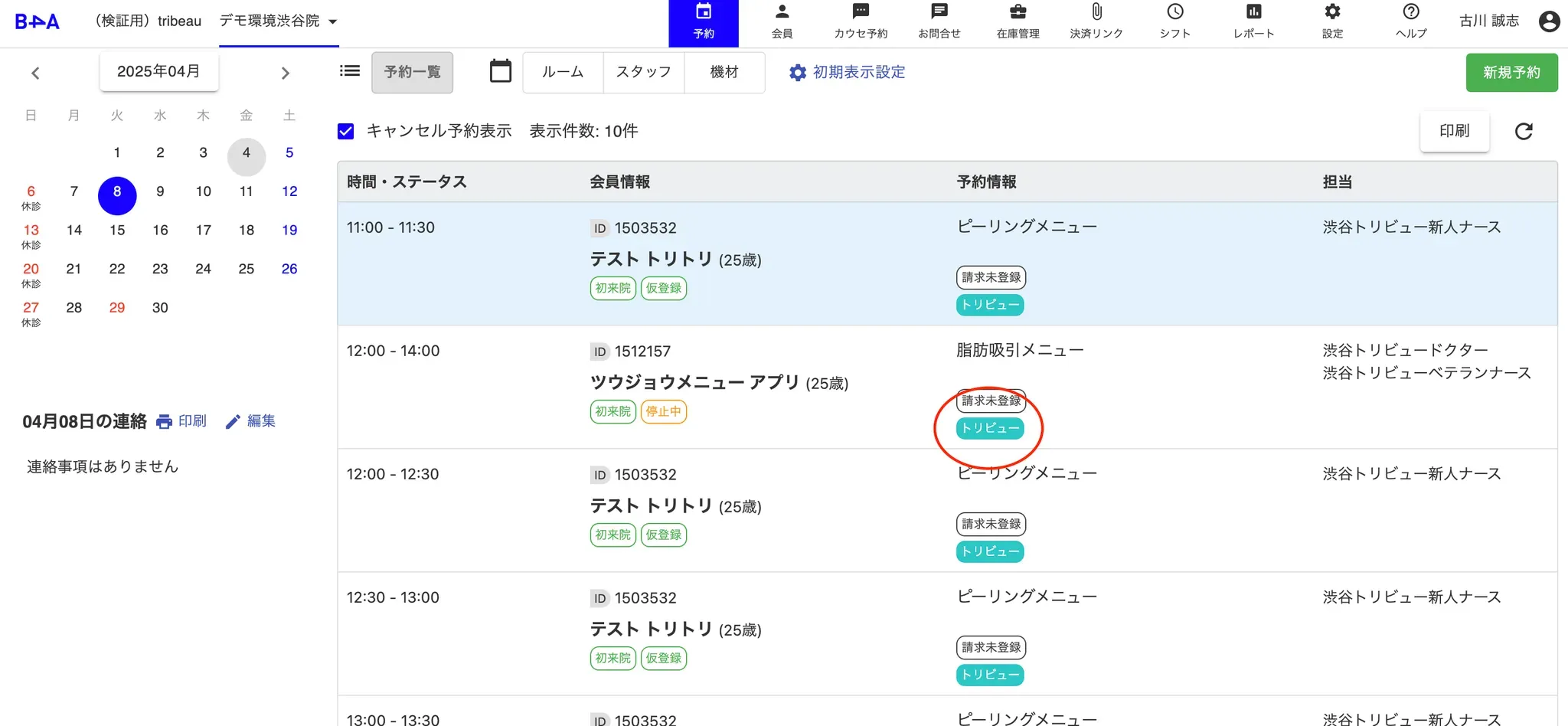Open the 2025年04月 month picker
Screen dimensions: 1568x726
coord(158,72)
